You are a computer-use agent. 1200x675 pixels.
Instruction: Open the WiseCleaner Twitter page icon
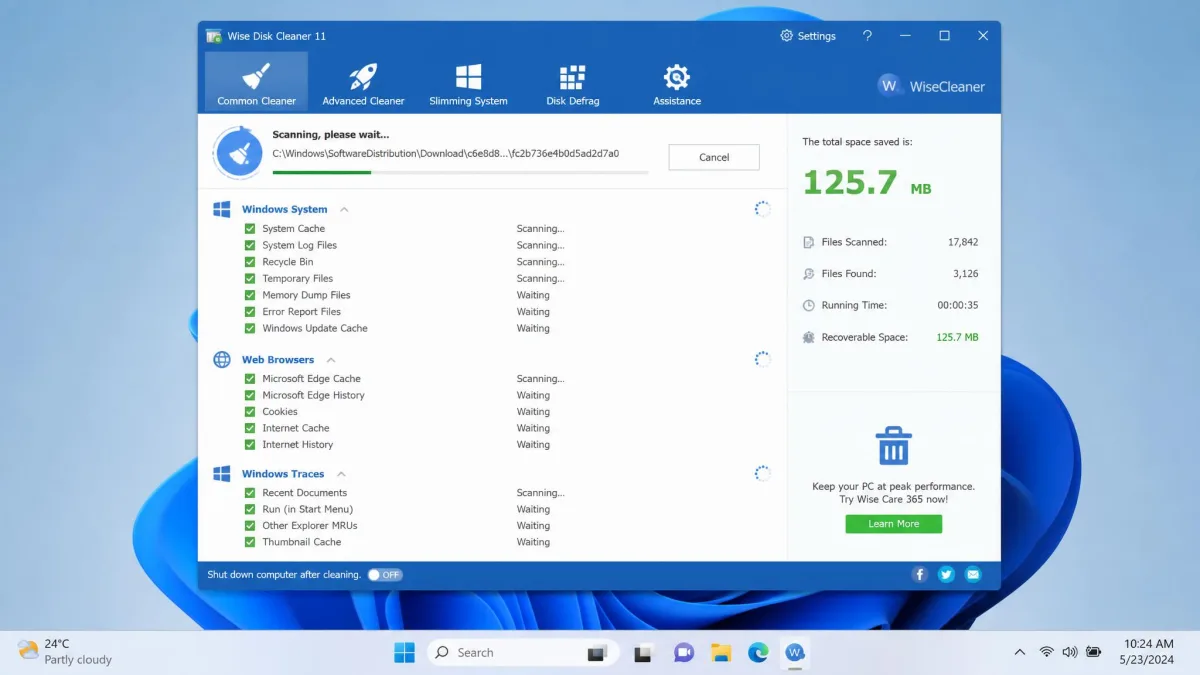point(946,575)
